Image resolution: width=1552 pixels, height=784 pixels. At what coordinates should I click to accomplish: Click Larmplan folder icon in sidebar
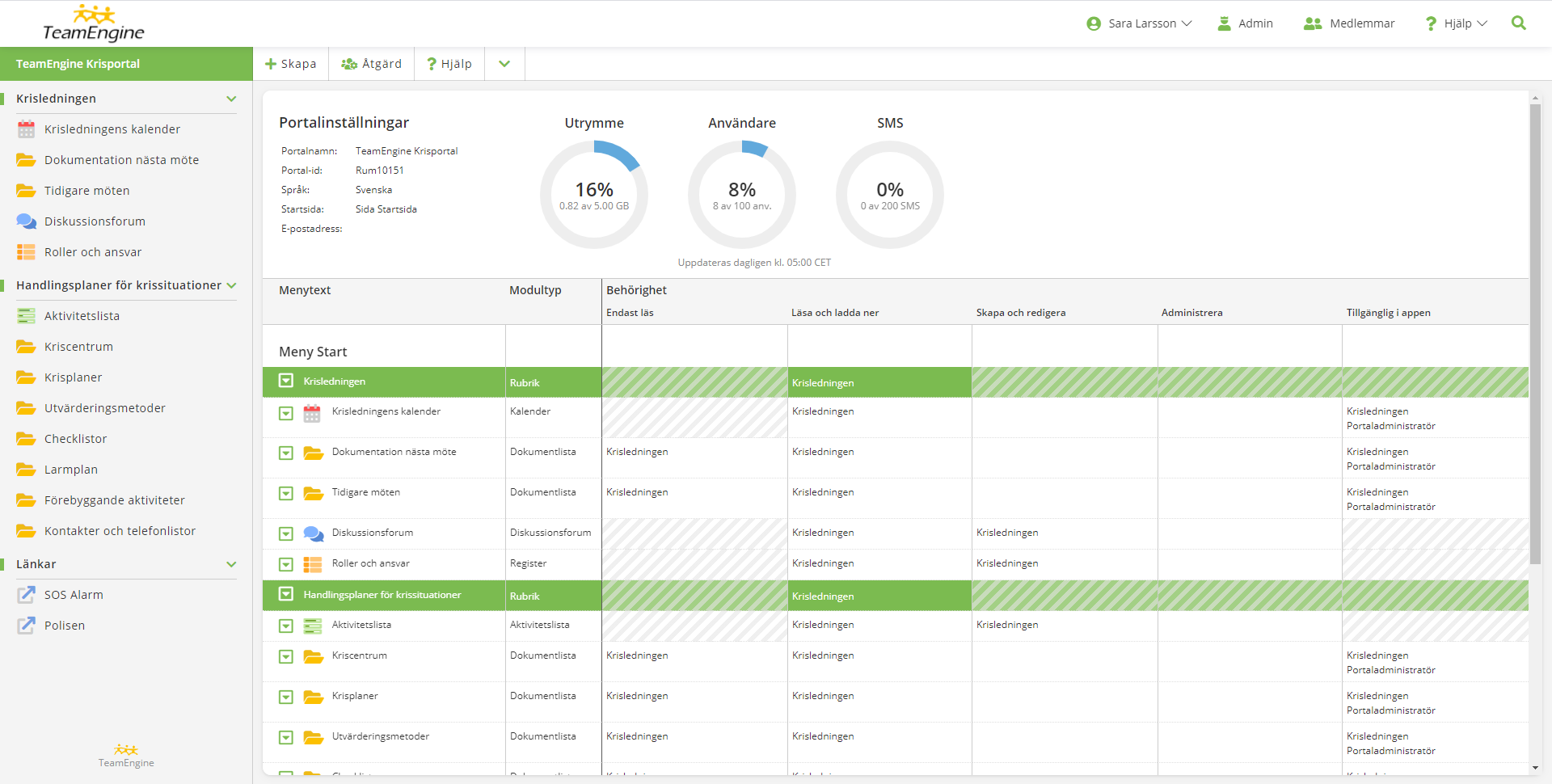27,470
